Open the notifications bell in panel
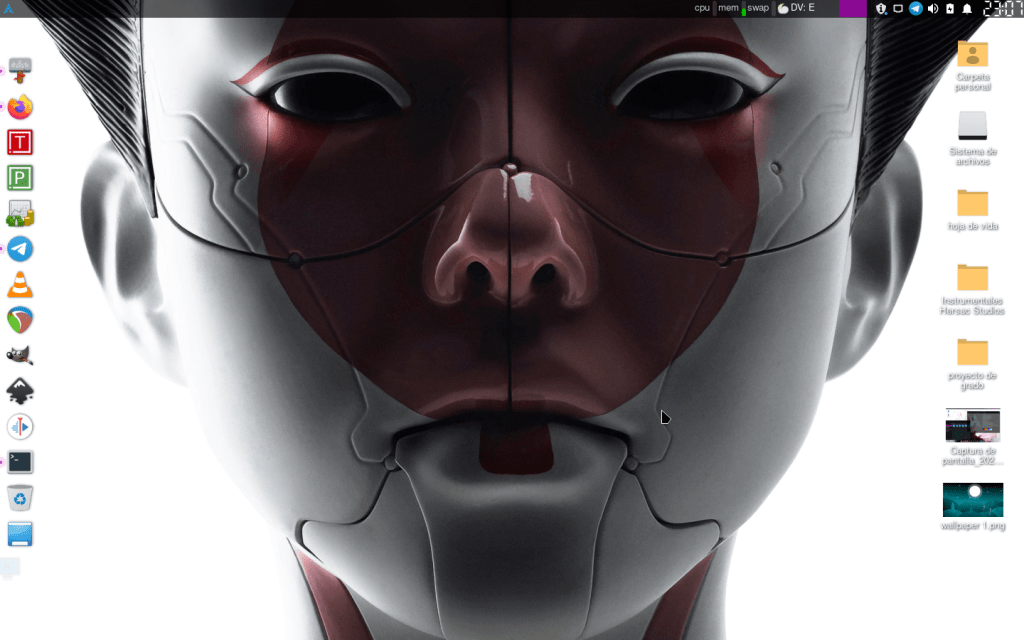 pyautogui.click(x=967, y=9)
